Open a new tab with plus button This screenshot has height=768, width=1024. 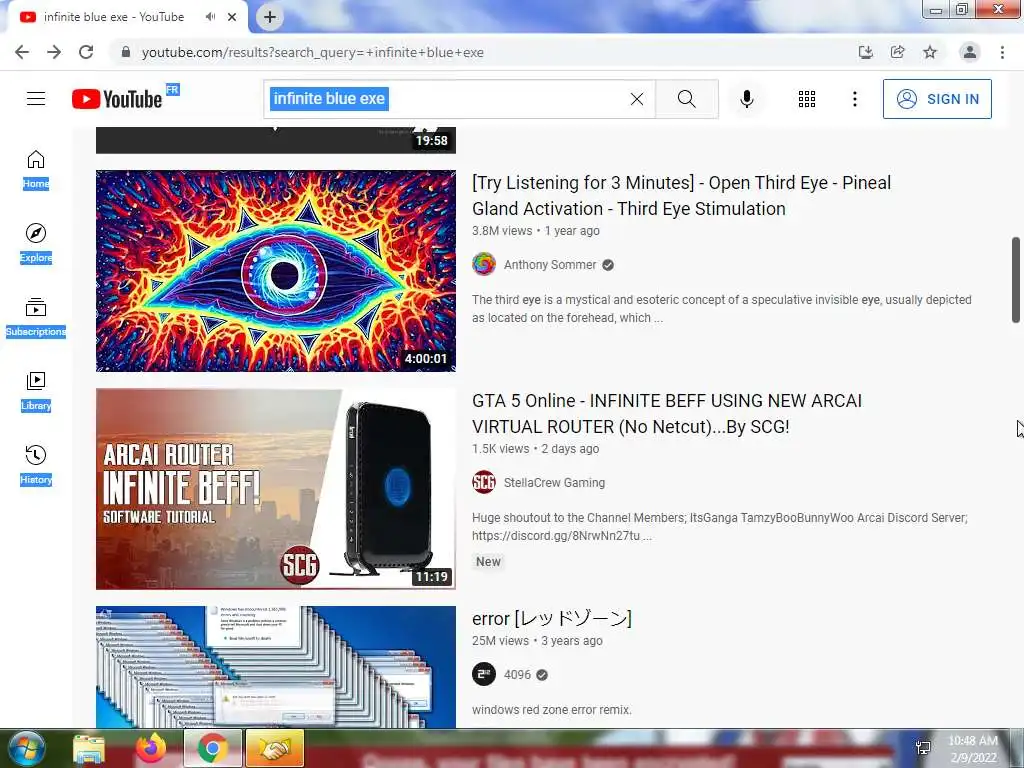coord(270,17)
